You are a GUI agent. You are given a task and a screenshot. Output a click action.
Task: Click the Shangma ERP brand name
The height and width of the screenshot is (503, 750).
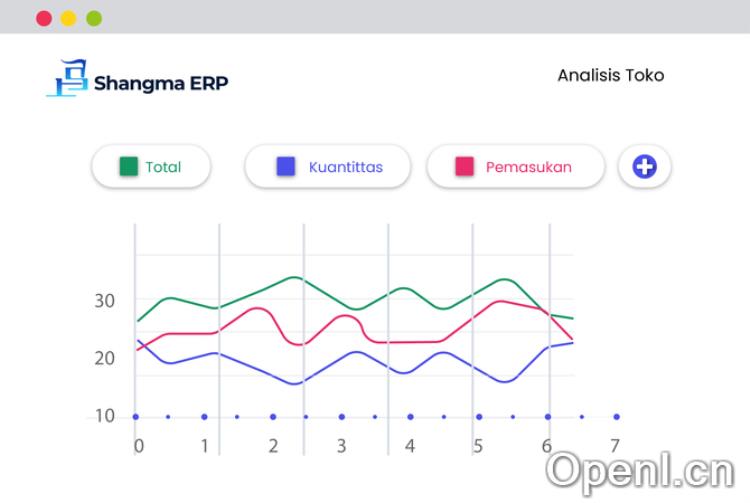[161, 82]
